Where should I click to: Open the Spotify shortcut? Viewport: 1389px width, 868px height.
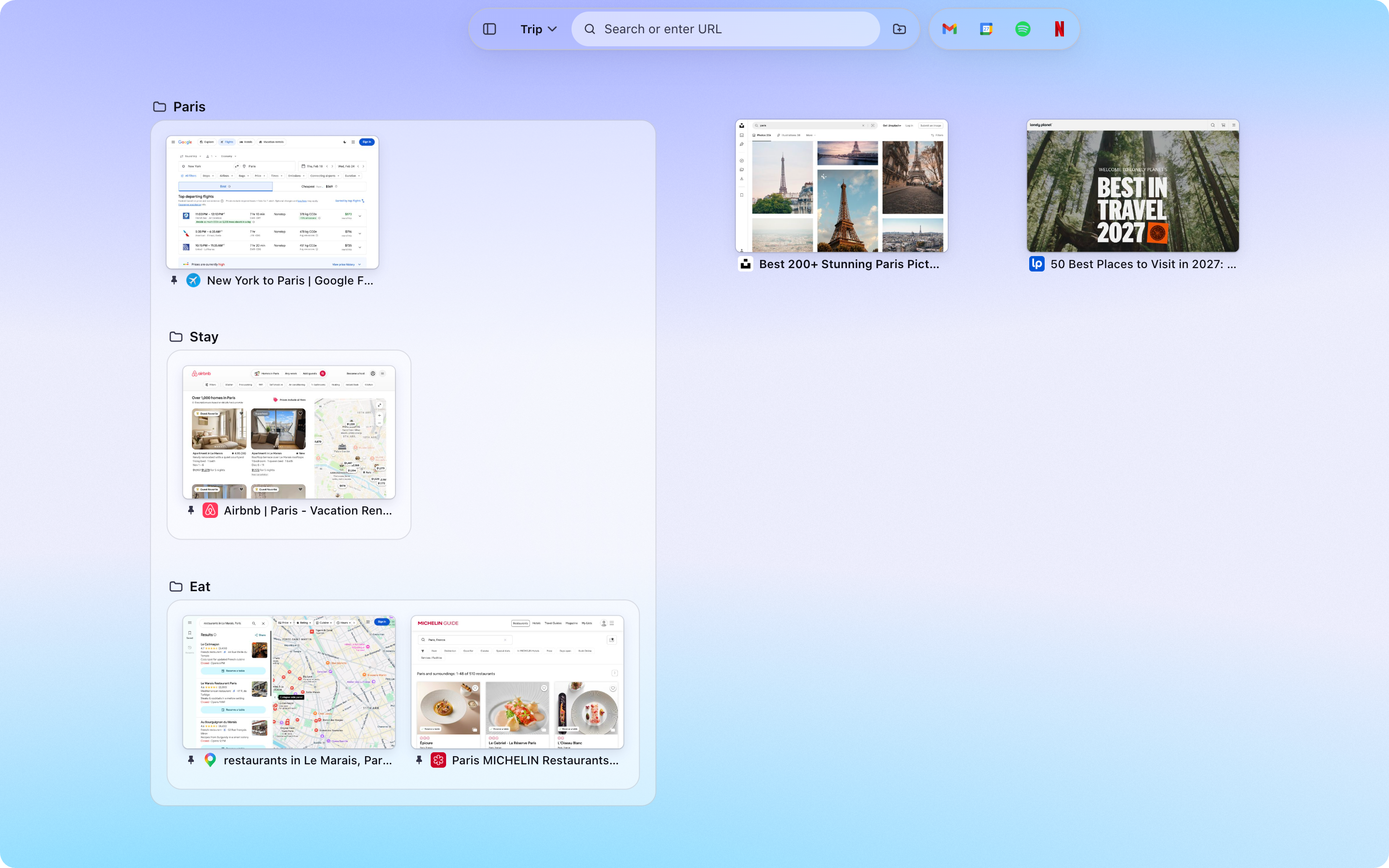1023,29
